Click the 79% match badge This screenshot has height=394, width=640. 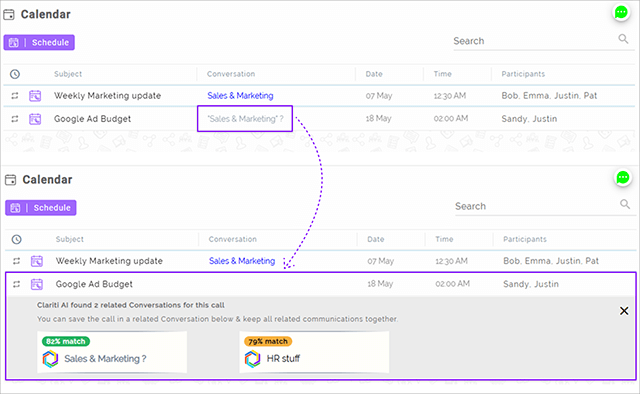(268, 341)
